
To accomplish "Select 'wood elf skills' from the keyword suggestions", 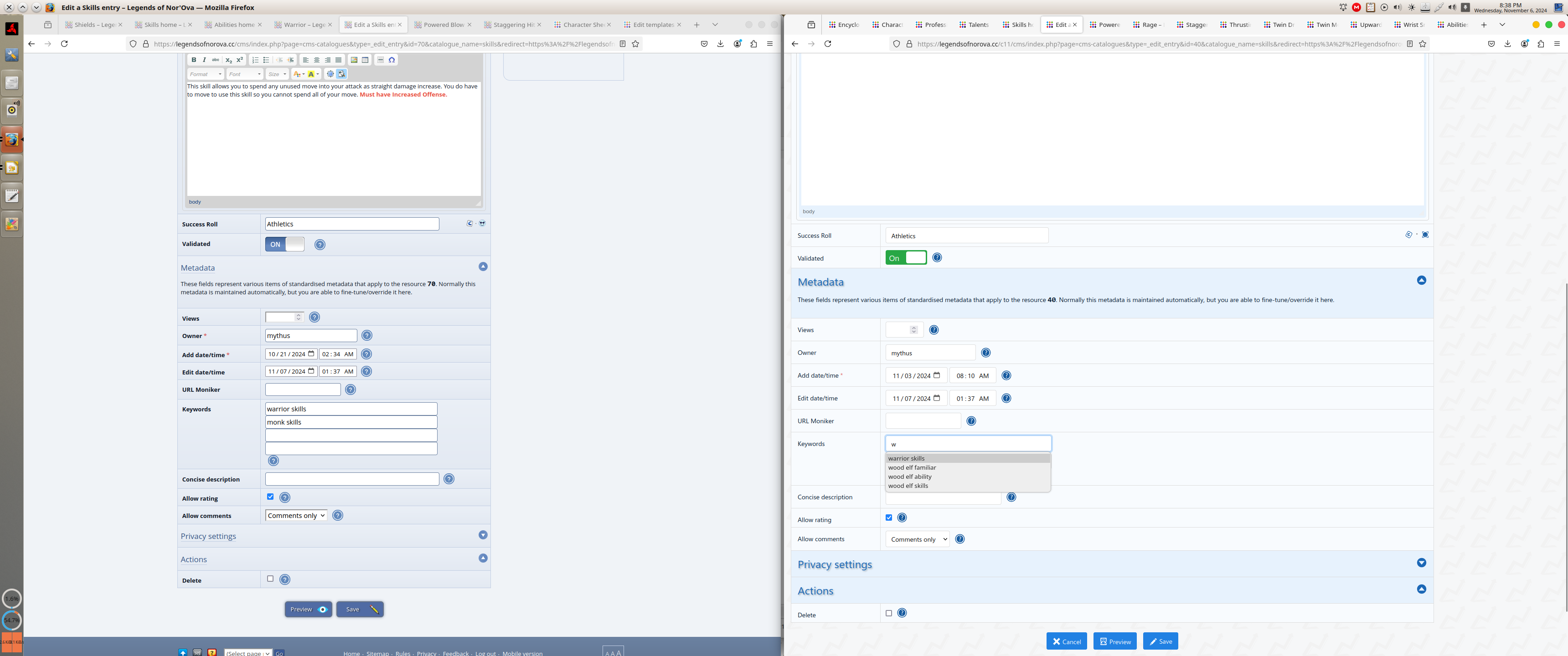I will click(908, 486).
